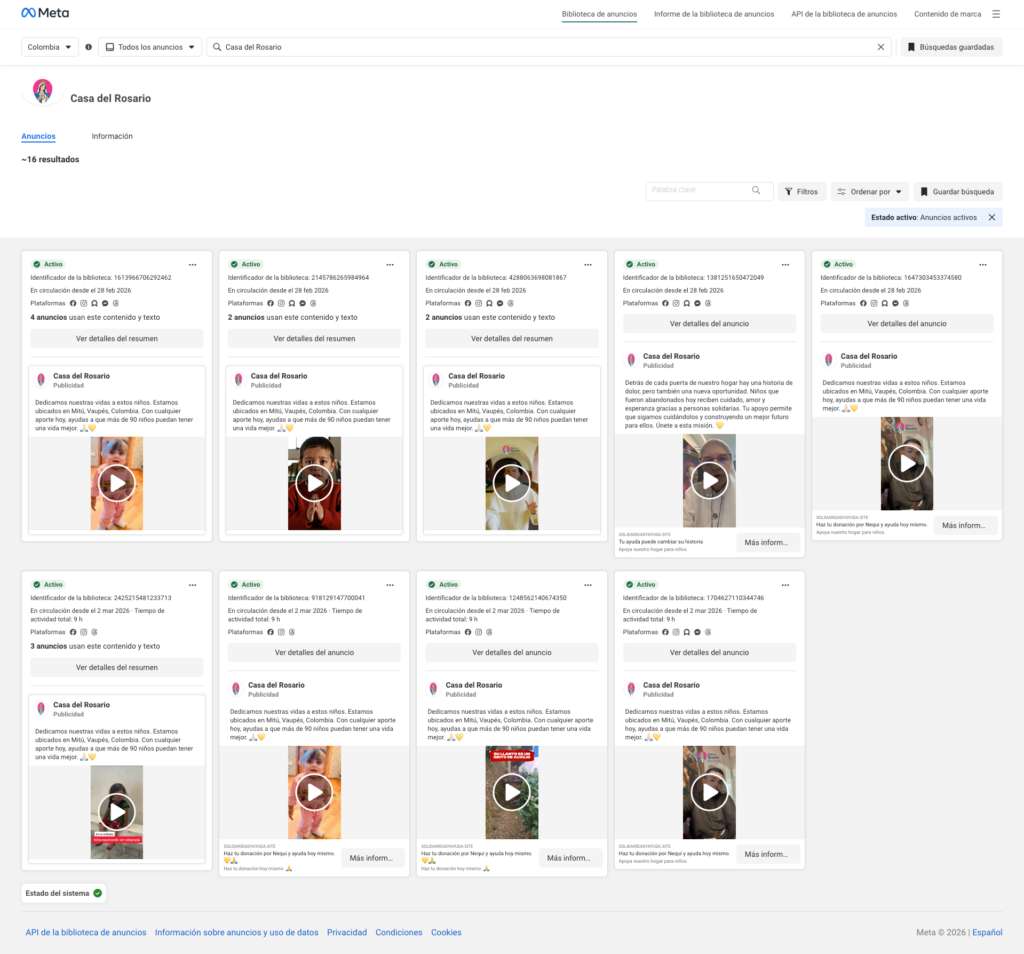Open the hamburger menu at top right
Screen dimensions: 1024x954
click(996, 14)
